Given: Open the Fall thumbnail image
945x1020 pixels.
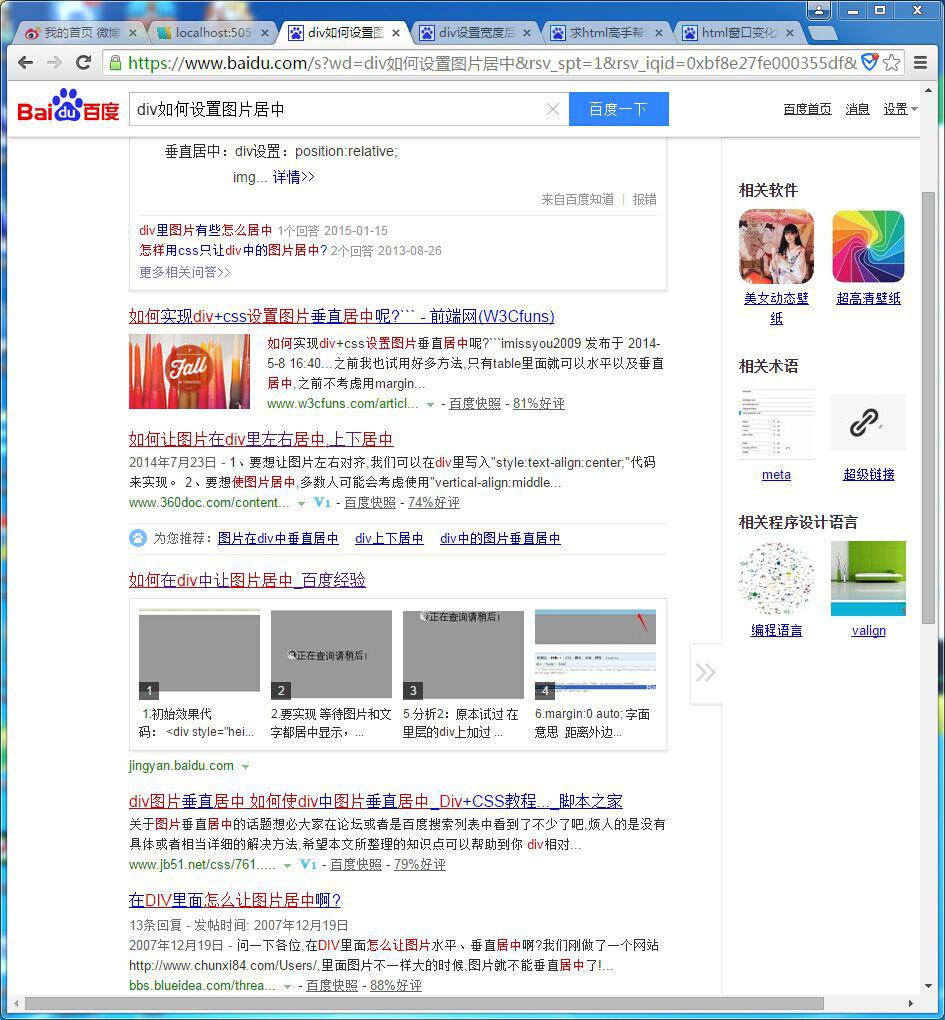Looking at the screenshot, I should [189, 371].
